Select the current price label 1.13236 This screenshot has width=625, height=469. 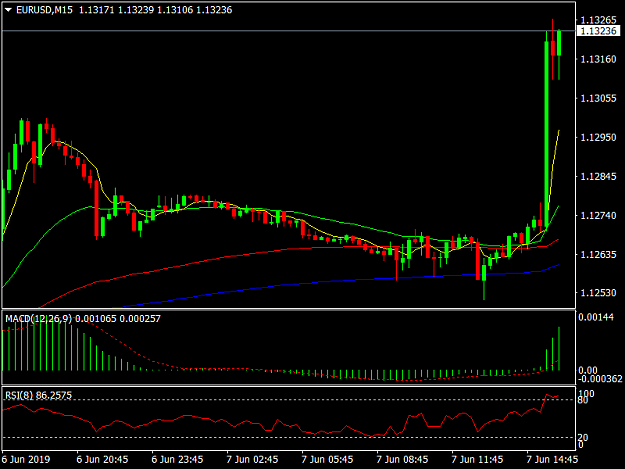pos(598,31)
